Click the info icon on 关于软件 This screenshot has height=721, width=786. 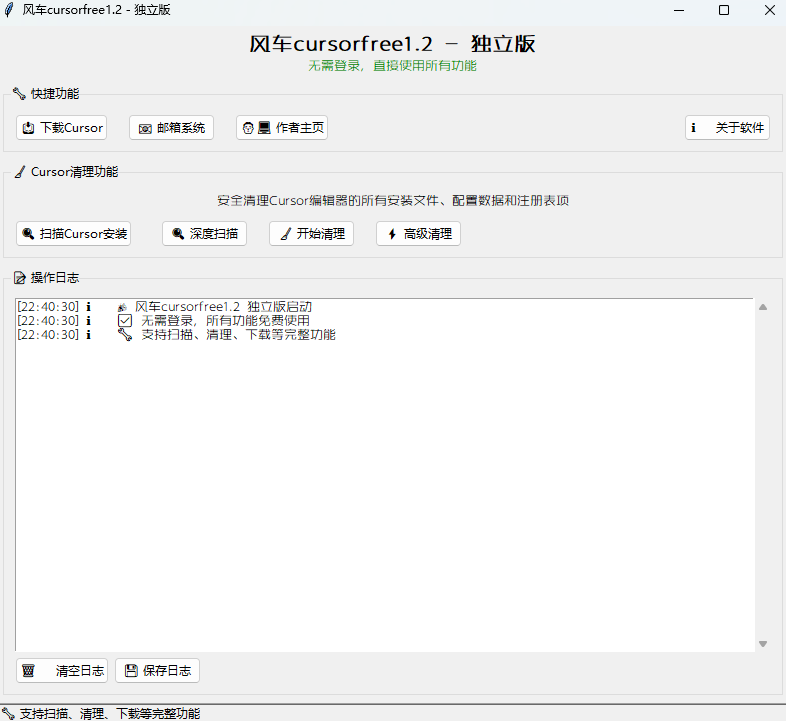point(693,128)
